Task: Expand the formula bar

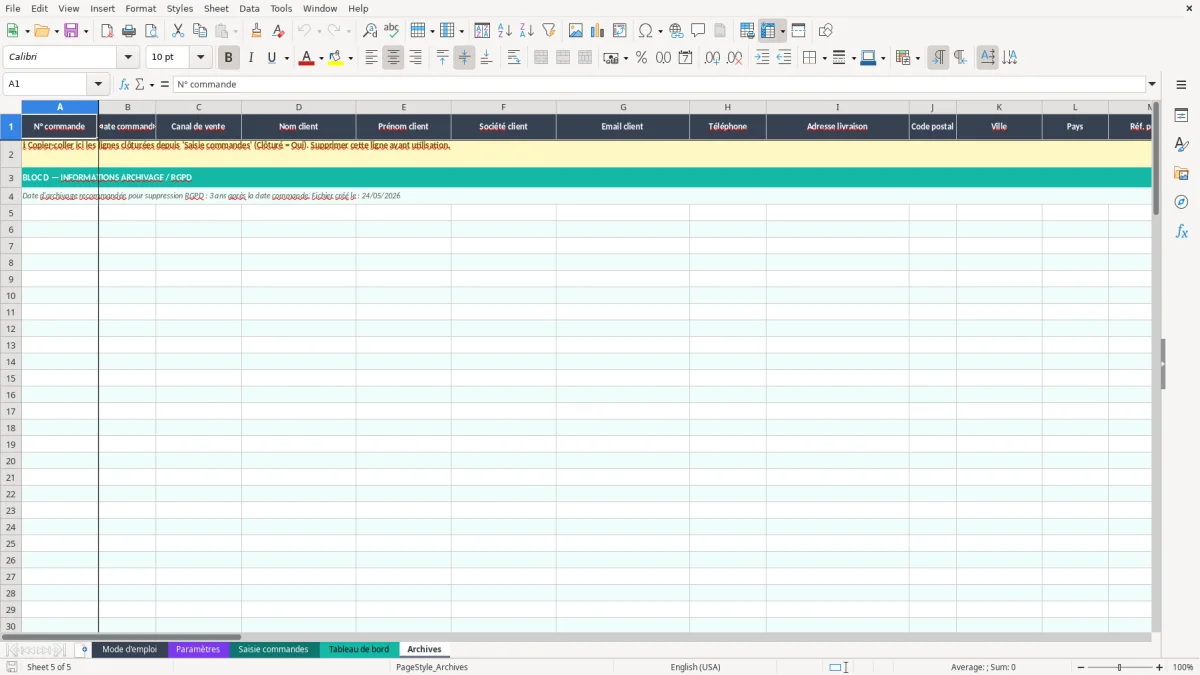Action: (1152, 85)
